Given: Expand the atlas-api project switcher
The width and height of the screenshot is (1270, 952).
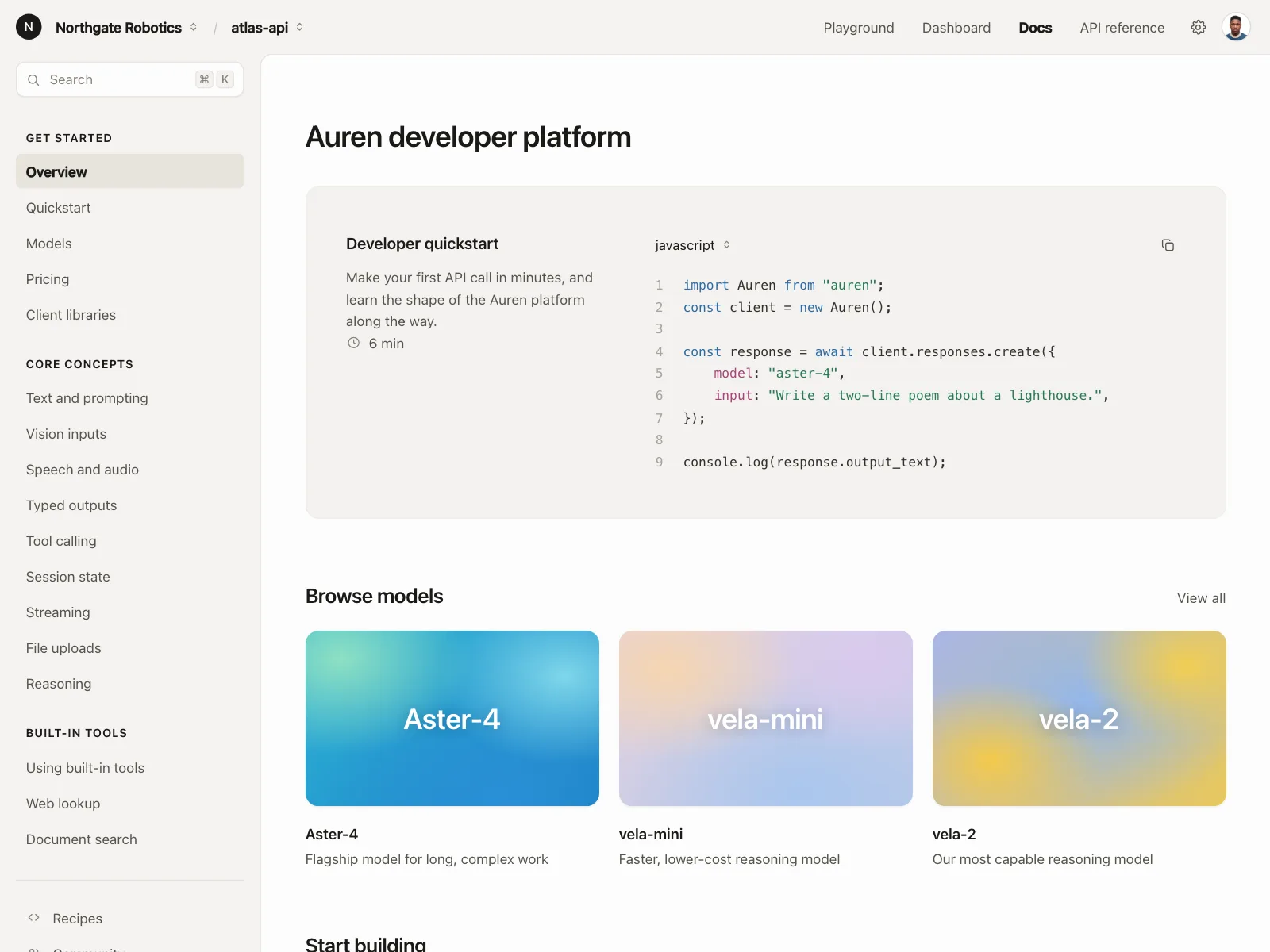Looking at the screenshot, I should pyautogui.click(x=299, y=27).
